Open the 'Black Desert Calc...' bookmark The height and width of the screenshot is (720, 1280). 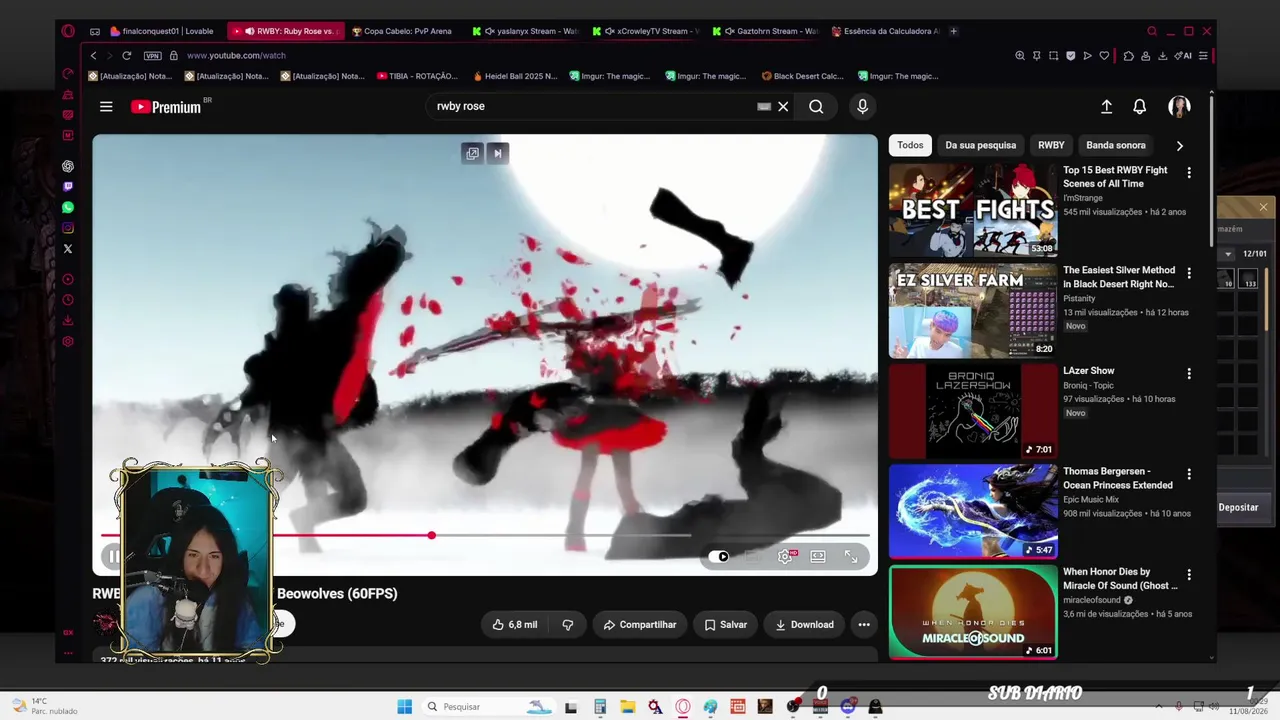pos(803,76)
